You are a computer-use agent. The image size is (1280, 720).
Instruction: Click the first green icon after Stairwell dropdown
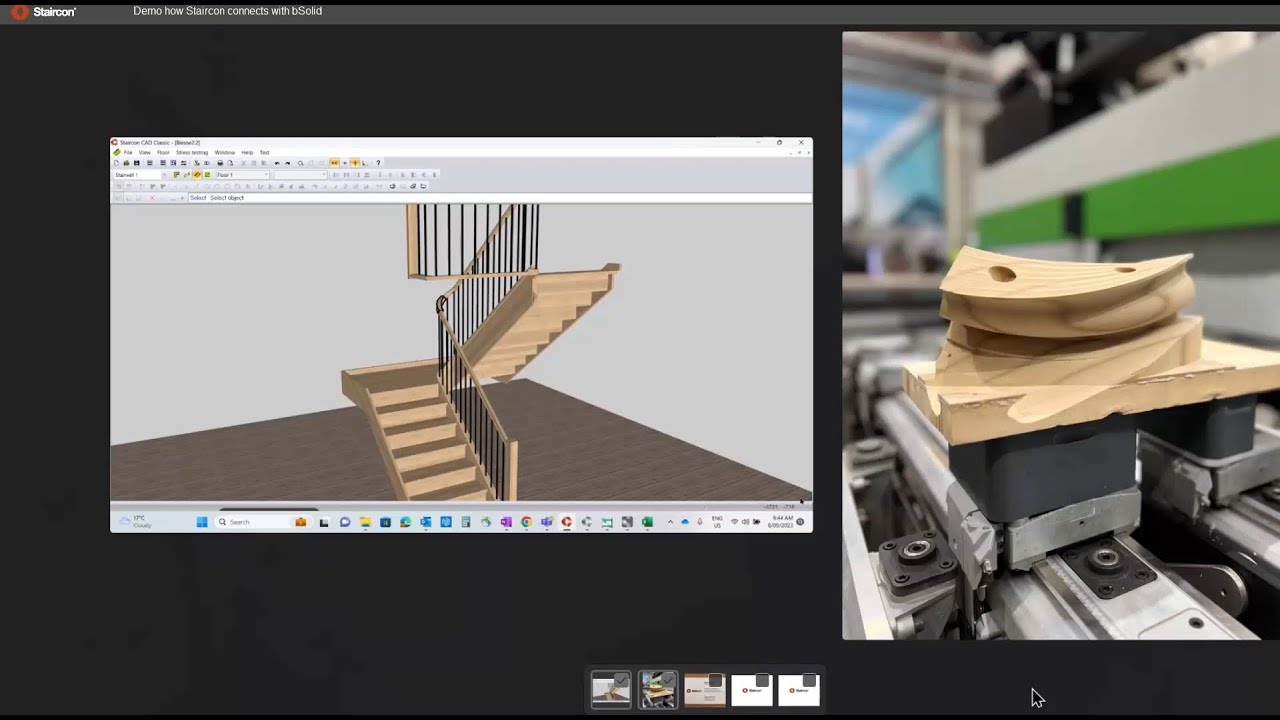point(177,175)
